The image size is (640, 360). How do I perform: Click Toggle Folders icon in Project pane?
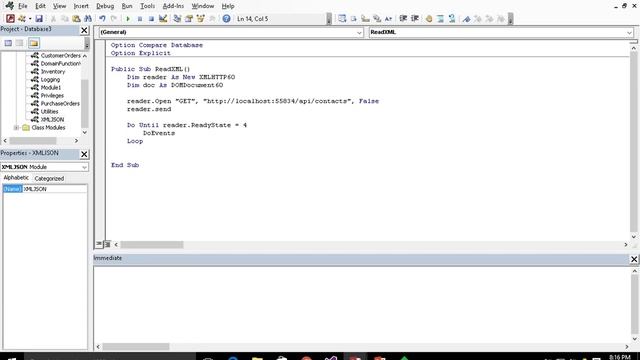(34, 43)
